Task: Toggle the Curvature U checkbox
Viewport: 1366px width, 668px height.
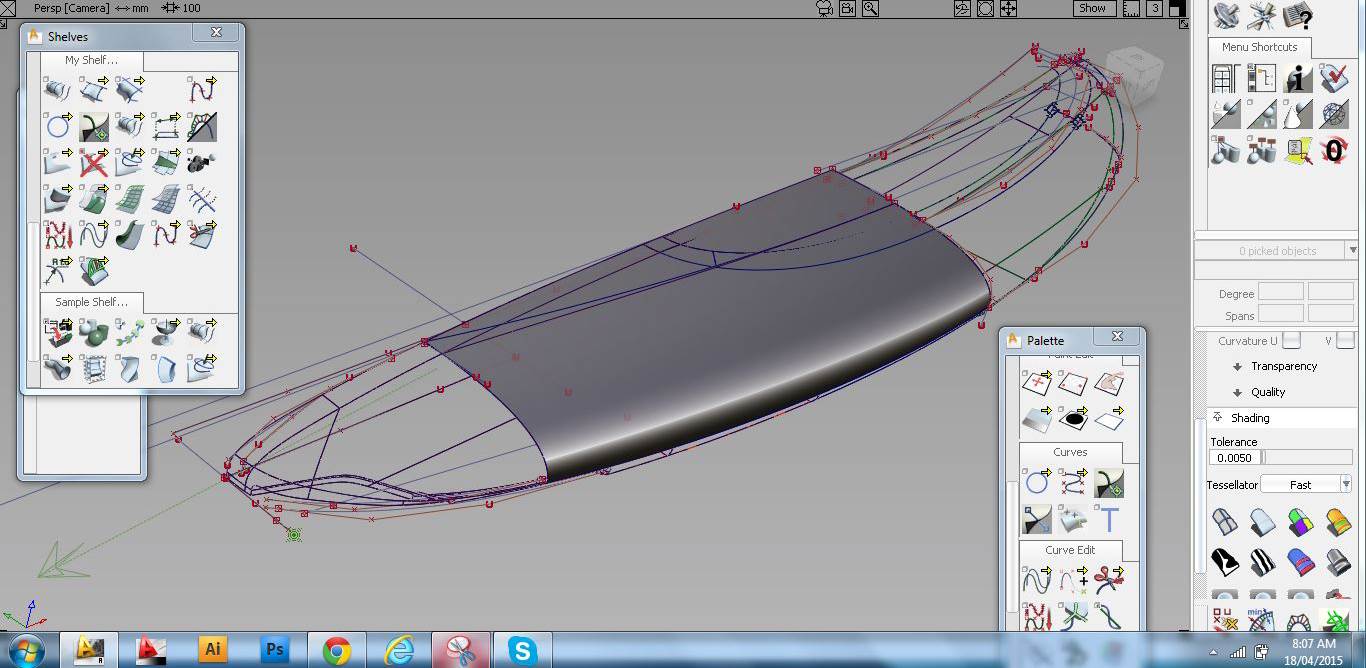Action: tap(1292, 341)
